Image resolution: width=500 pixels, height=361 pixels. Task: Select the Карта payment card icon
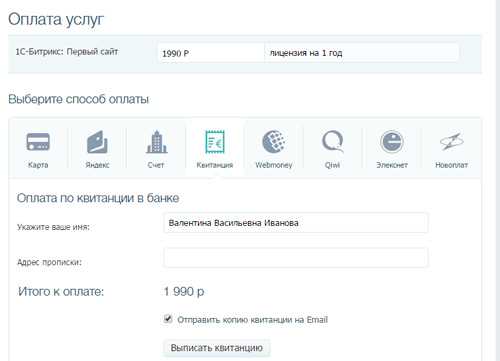[38, 142]
